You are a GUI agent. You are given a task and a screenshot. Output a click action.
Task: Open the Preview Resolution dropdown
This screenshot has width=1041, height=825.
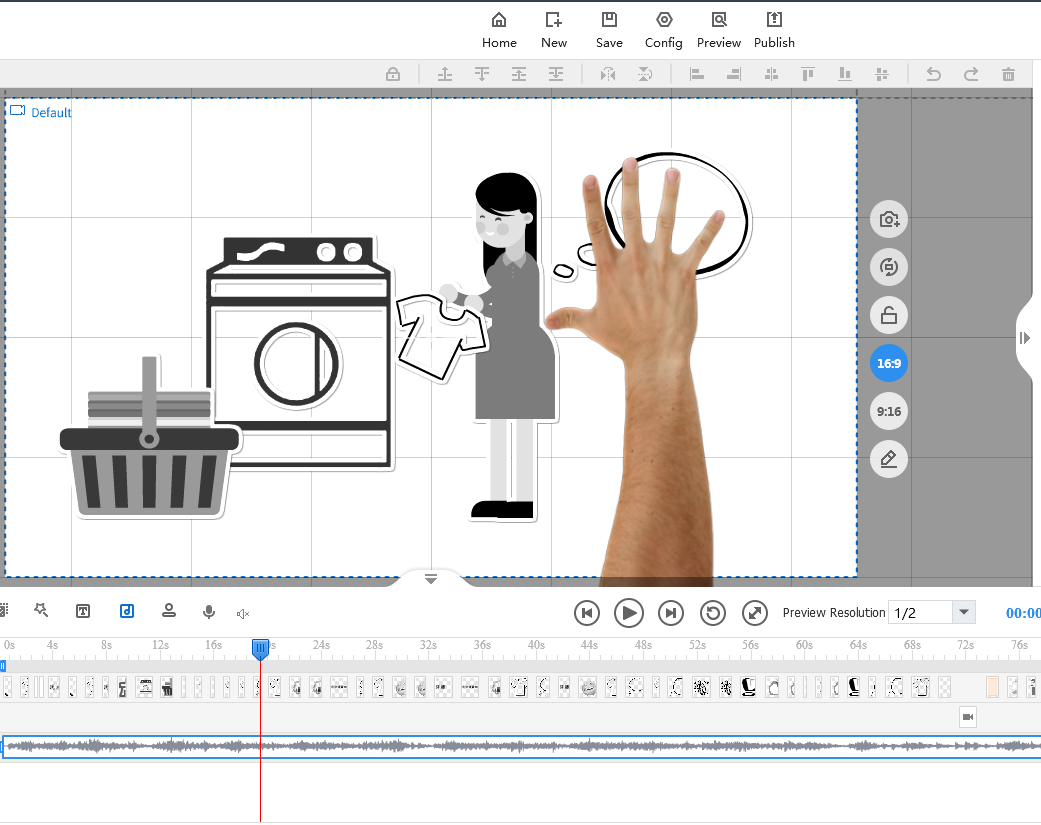pyautogui.click(x=964, y=613)
